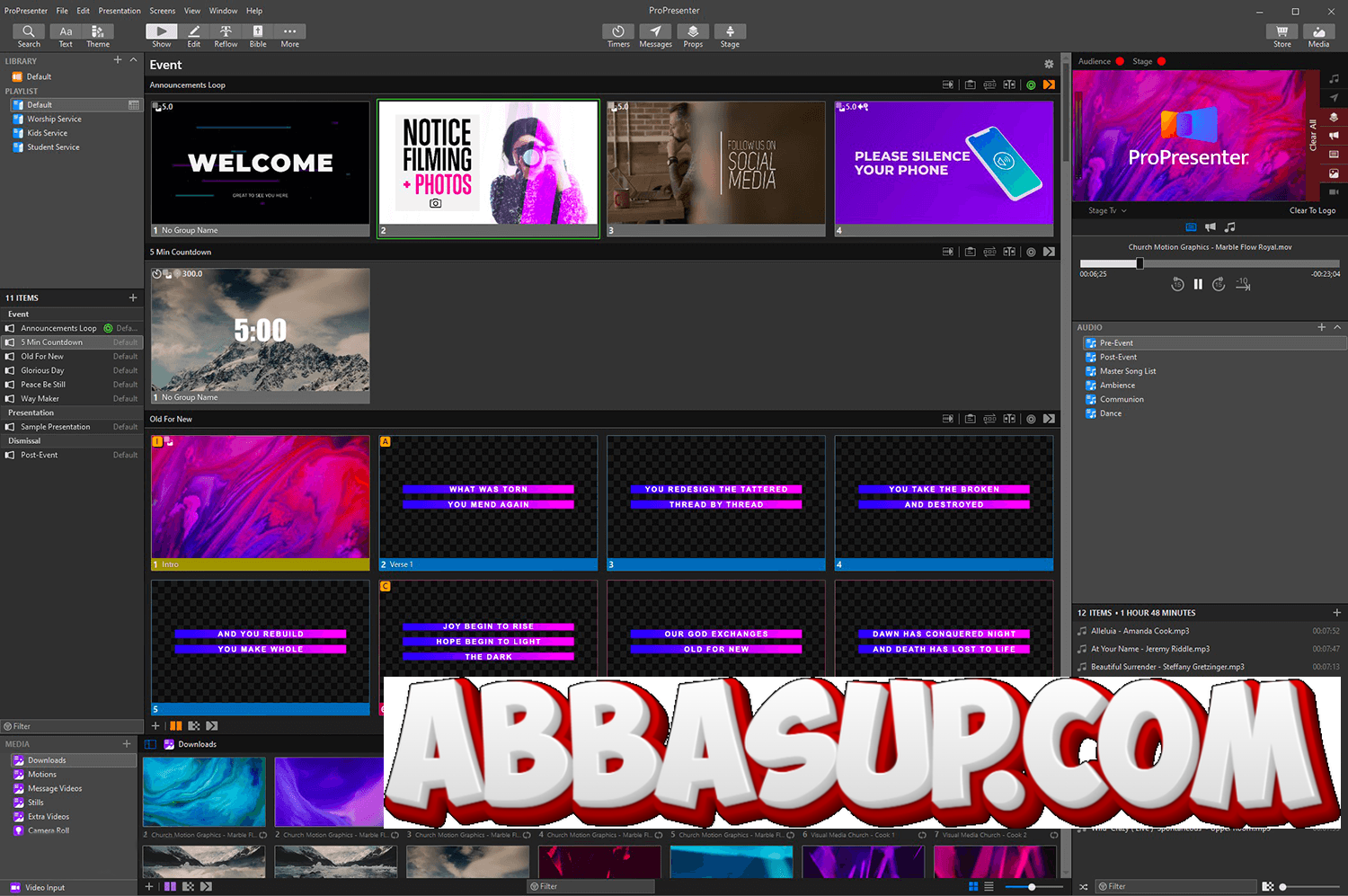Image resolution: width=1348 pixels, height=896 pixels.
Task: Click Clear To Logo
Action: point(1312,210)
